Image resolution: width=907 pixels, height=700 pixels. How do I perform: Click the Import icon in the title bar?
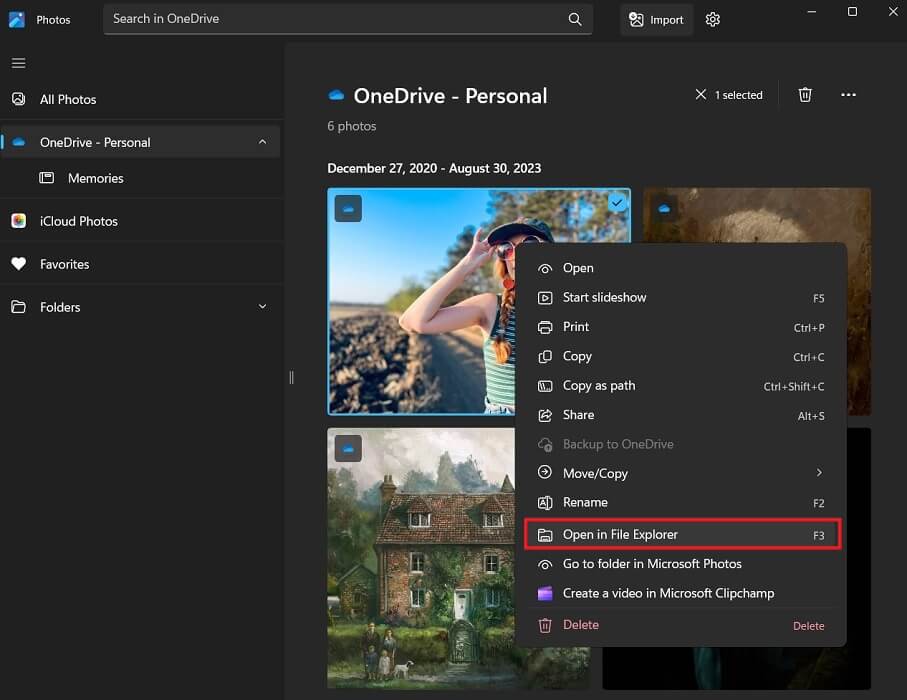(656, 19)
